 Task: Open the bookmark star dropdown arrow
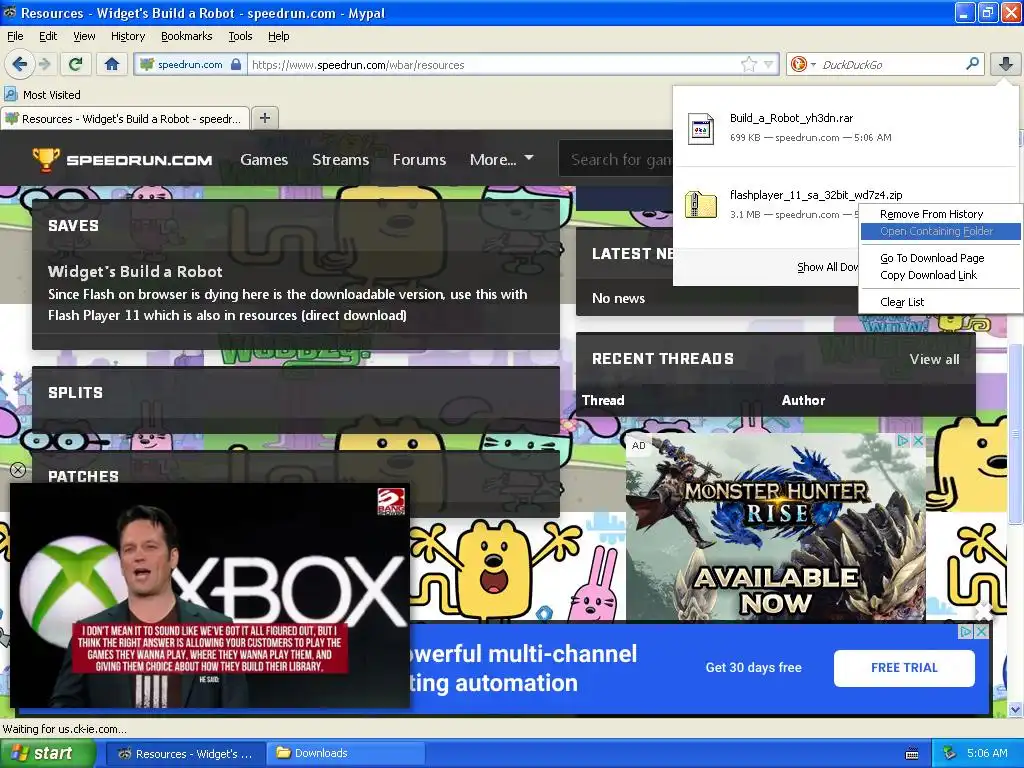tap(769, 64)
